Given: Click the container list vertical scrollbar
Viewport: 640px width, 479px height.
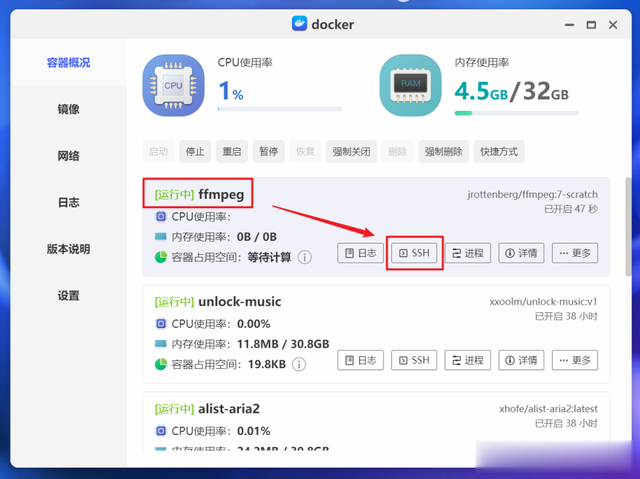Looking at the screenshot, I should click(x=628, y=227).
